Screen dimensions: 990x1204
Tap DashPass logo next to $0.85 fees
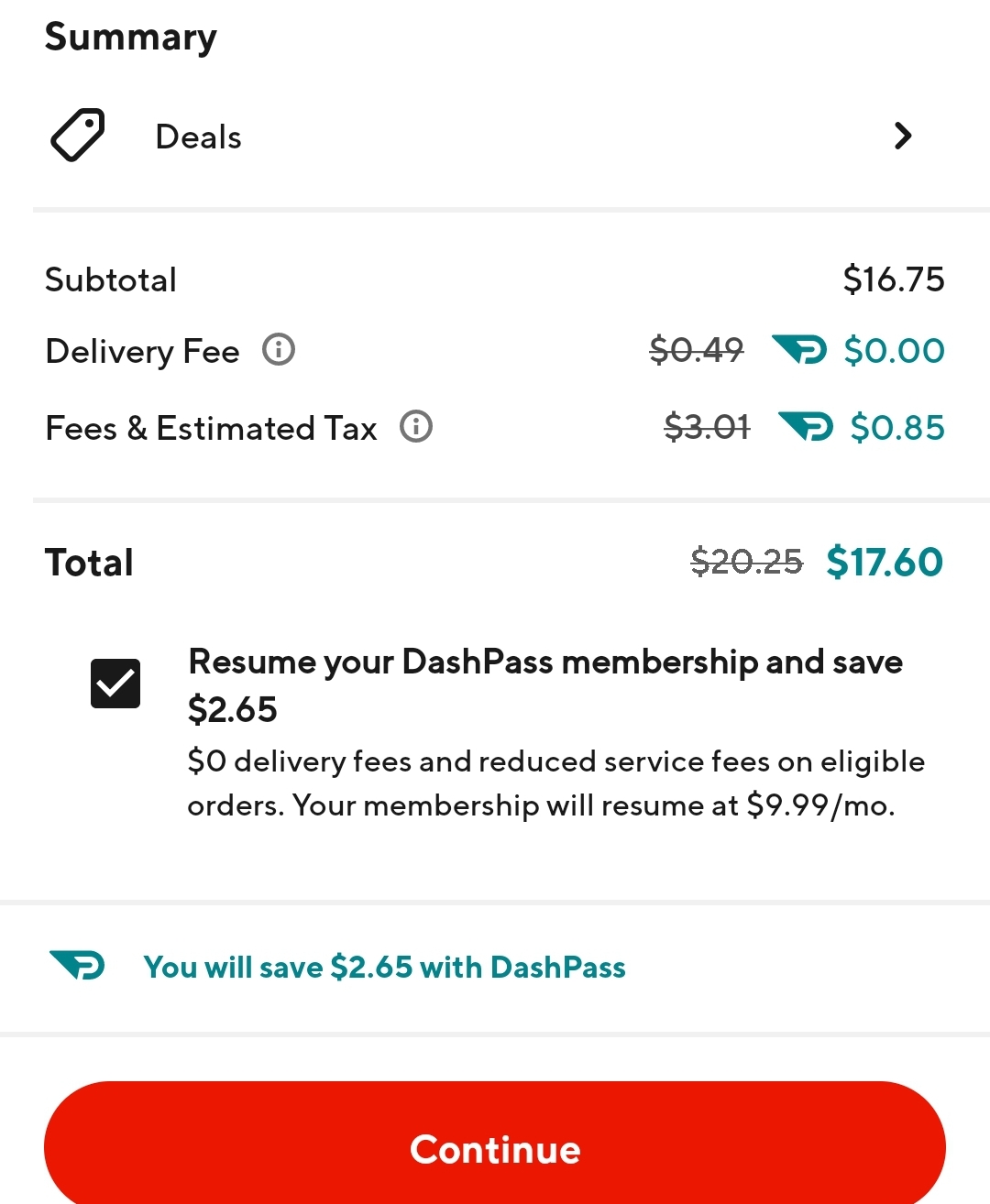point(806,426)
